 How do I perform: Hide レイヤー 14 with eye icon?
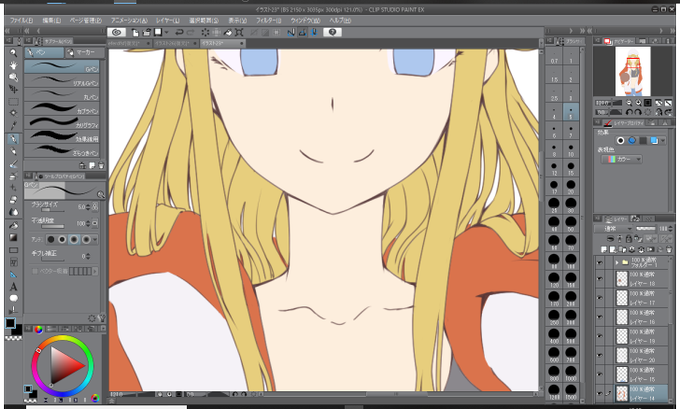tap(599, 393)
